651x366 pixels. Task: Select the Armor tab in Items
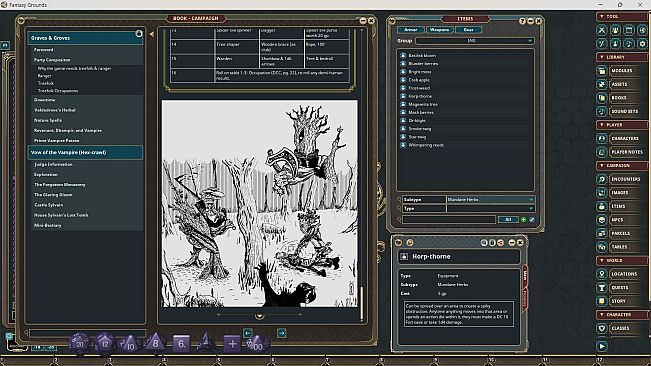pos(411,30)
